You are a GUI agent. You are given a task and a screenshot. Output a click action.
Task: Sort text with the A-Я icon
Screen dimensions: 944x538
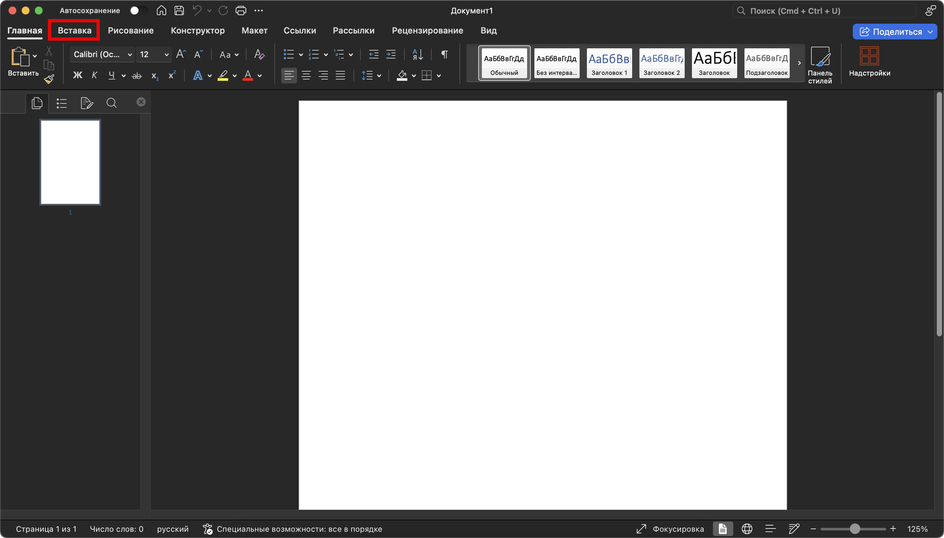pyautogui.click(x=417, y=54)
